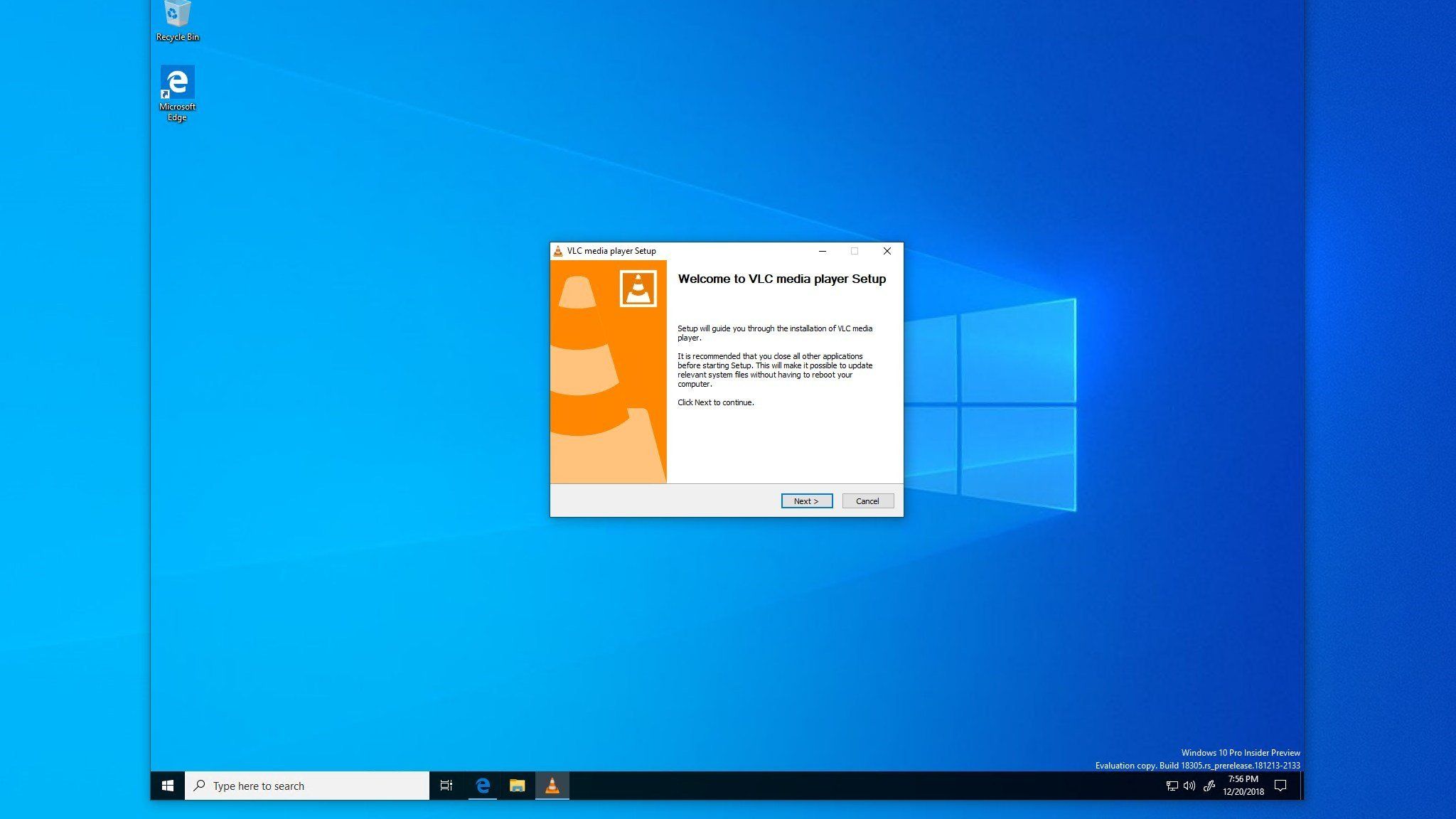This screenshot has width=1456, height=819.
Task: Click the taskbar search box
Action: (x=307, y=786)
